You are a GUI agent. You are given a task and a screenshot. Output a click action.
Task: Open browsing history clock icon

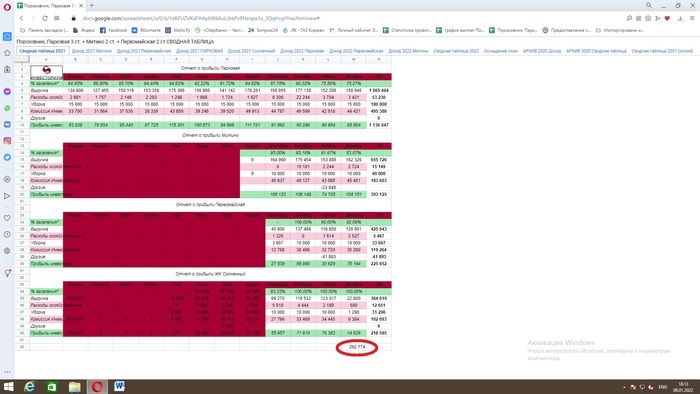(x=7, y=234)
